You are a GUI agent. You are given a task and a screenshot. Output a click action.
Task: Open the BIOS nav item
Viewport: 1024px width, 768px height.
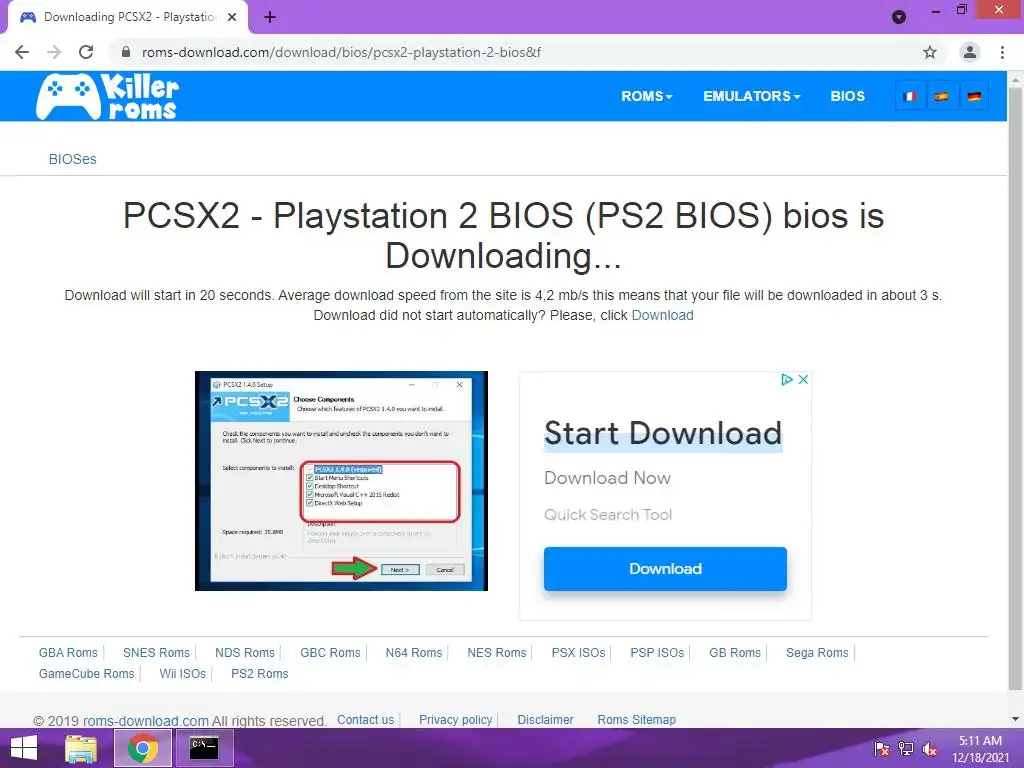click(848, 96)
